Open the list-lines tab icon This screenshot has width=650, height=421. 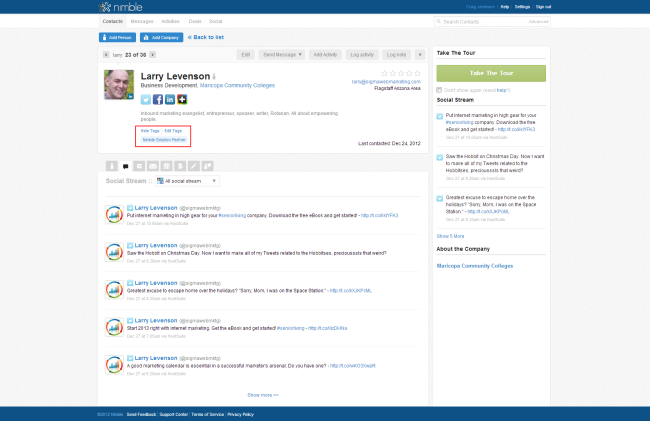139,166
